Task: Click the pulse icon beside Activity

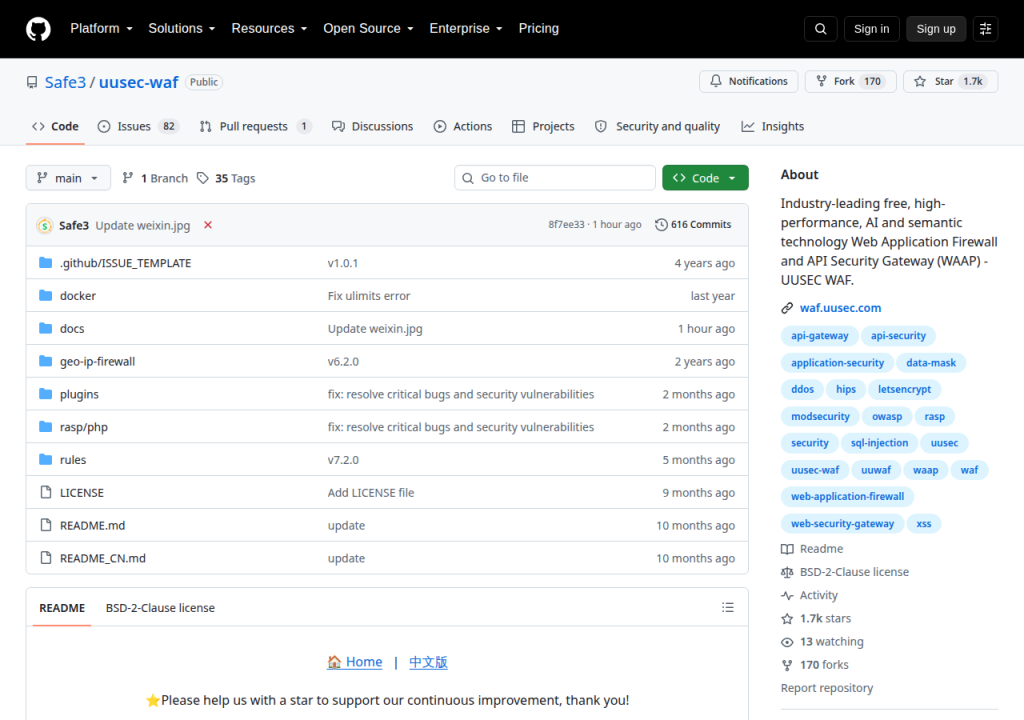Action: click(x=787, y=595)
